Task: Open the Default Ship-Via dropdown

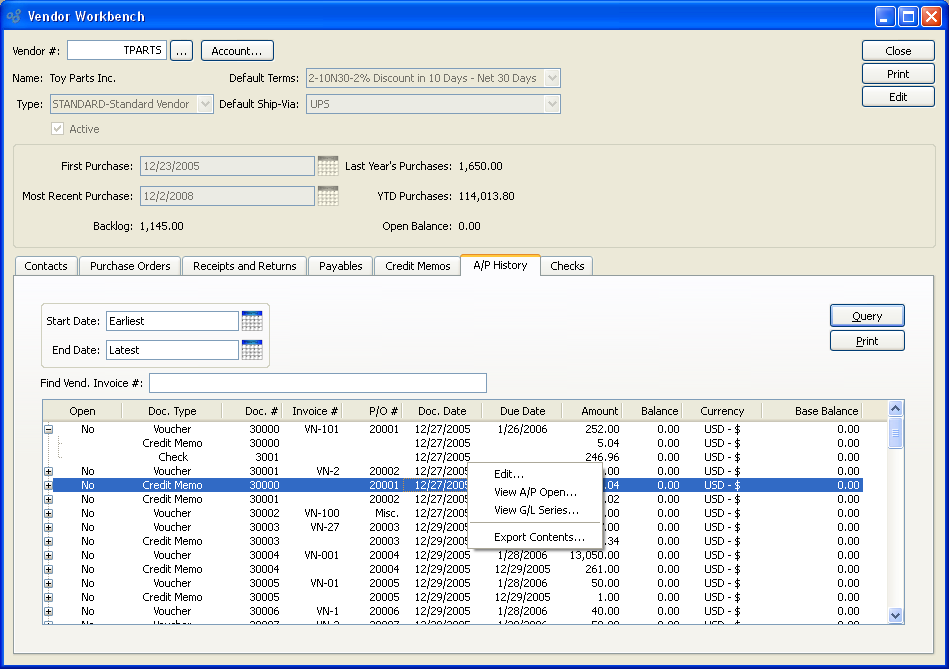Action: tap(552, 104)
